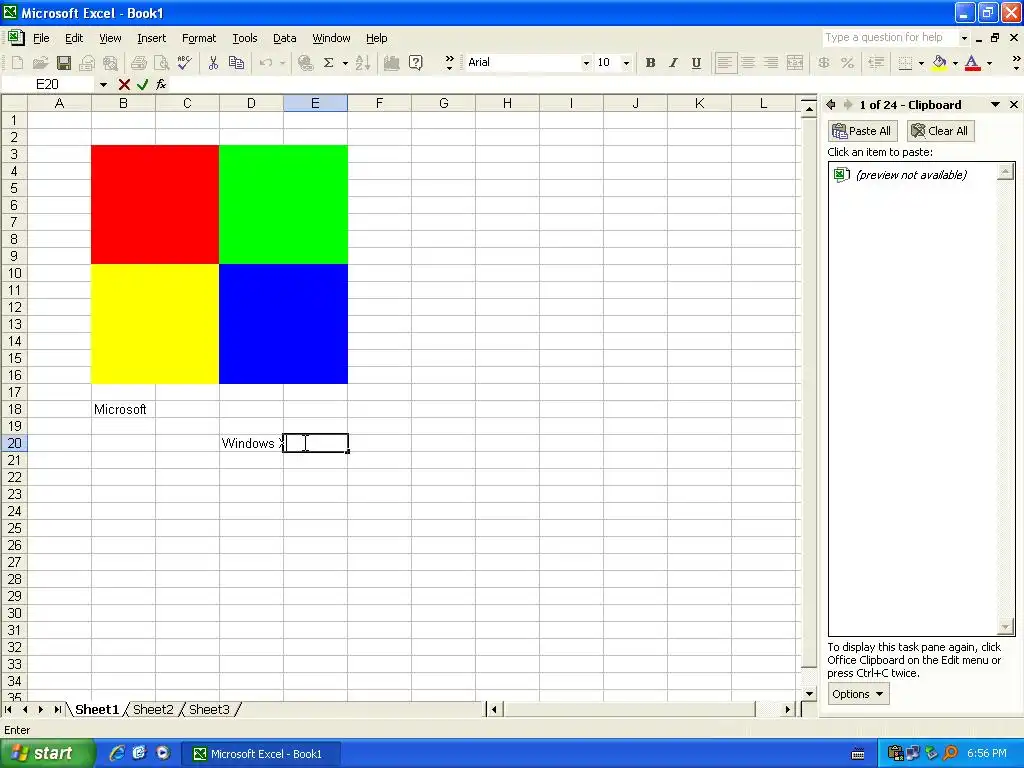Toggle Italic formatting
This screenshot has height=768, width=1024.
point(673,63)
